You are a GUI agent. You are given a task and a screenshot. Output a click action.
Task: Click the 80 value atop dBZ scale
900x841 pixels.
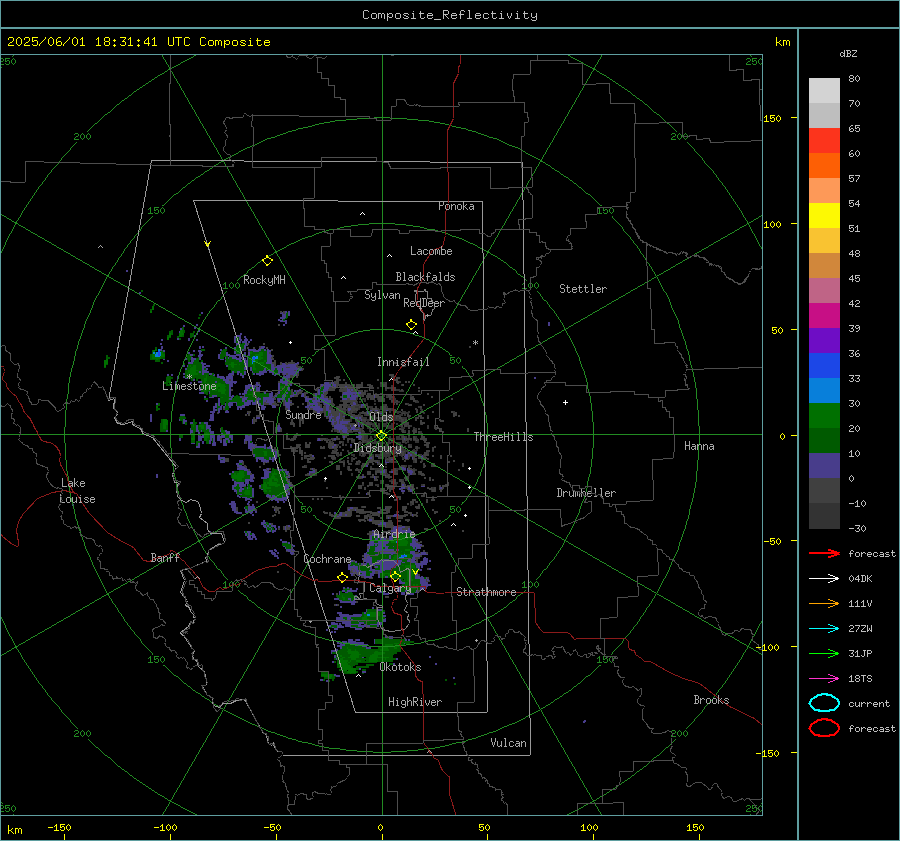[x=854, y=79]
